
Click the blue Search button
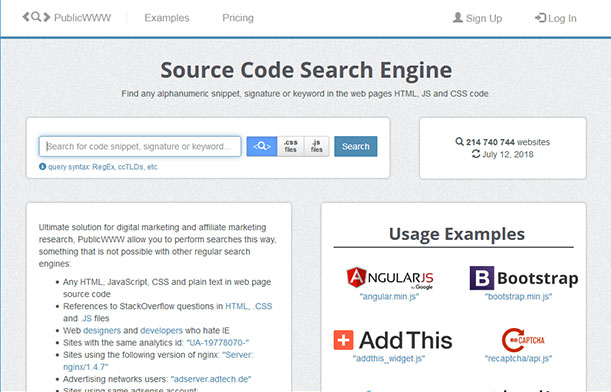click(x=356, y=147)
